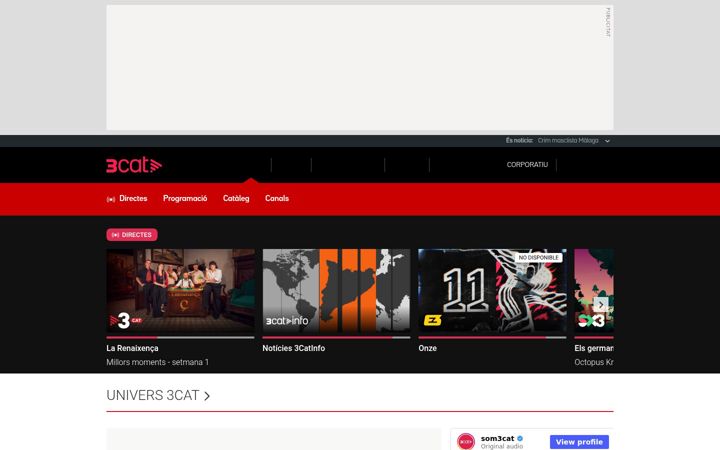Image resolution: width=720 pixels, height=450 pixels.
Task: Open the Onze channel thumbnail
Action: [x=492, y=290]
